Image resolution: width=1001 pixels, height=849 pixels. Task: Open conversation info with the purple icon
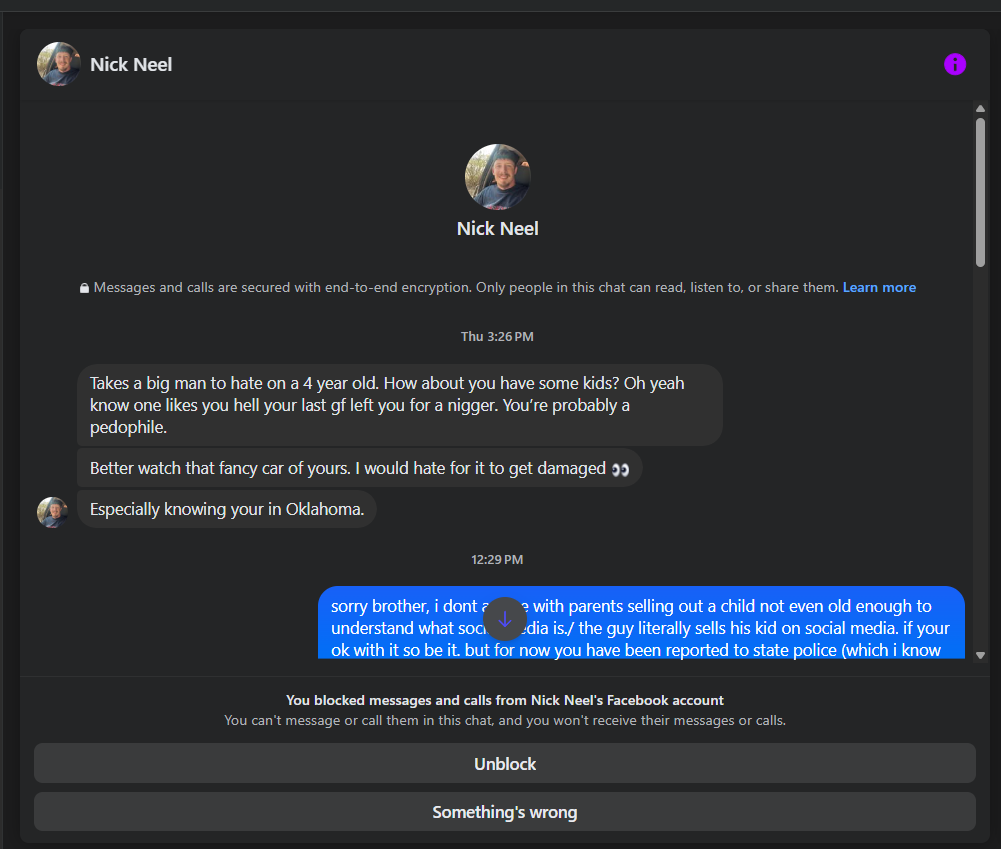point(955,65)
